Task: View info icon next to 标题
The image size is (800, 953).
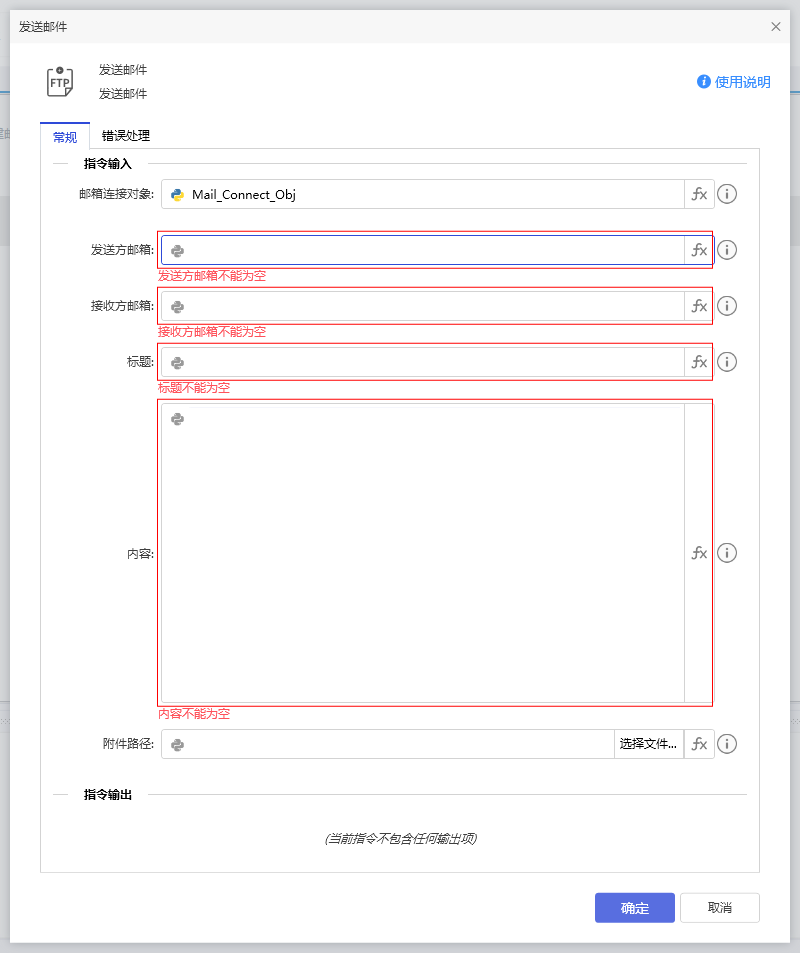Action: pyautogui.click(x=727, y=362)
